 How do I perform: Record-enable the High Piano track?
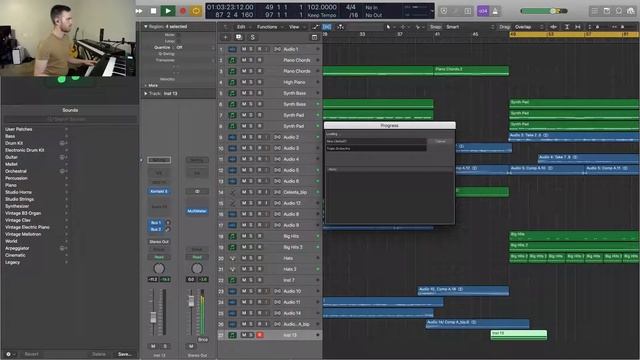pyautogui.click(x=259, y=82)
